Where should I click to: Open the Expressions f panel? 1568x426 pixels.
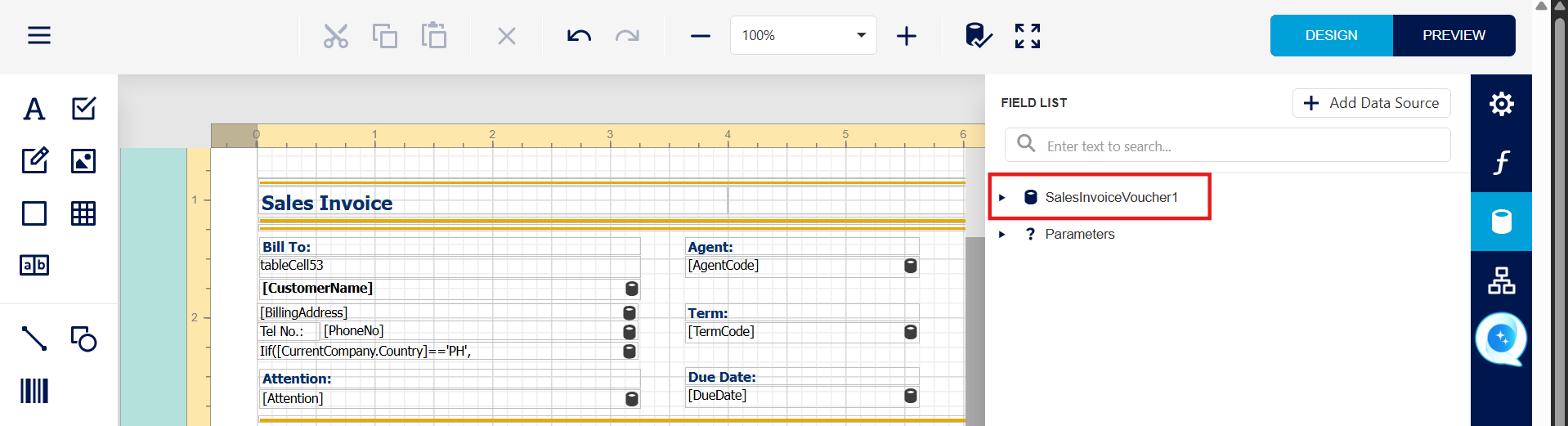pyautogui.click(x=1501, y=163)
